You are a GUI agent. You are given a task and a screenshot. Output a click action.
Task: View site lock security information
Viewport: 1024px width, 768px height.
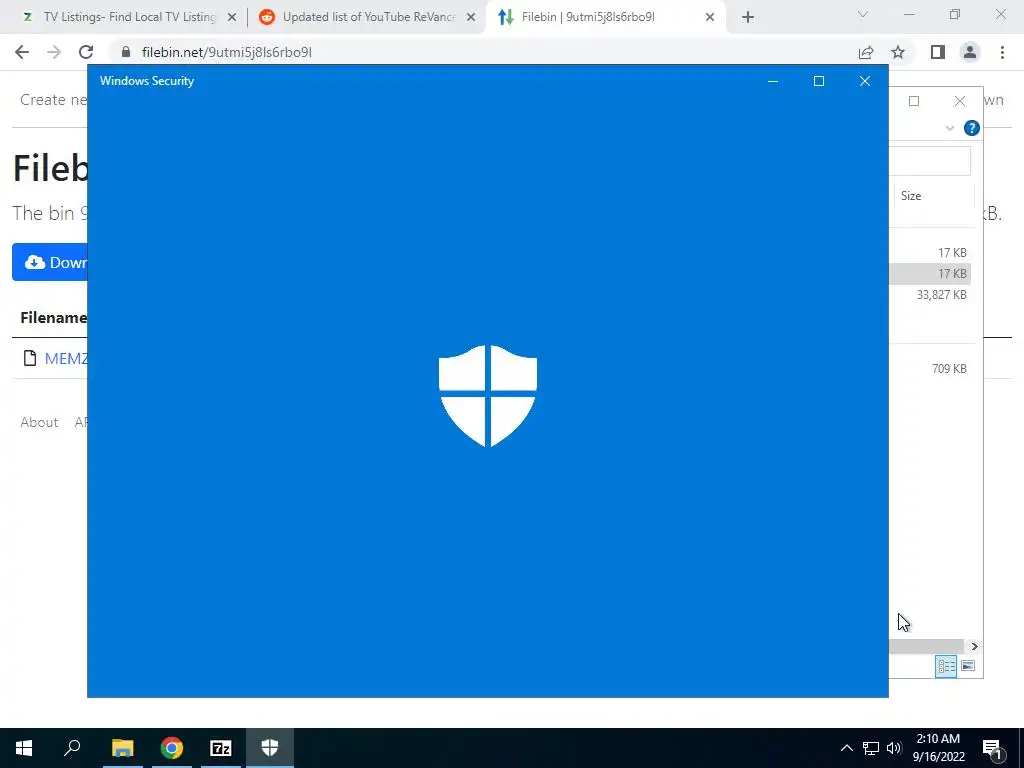tap(126, 52)
